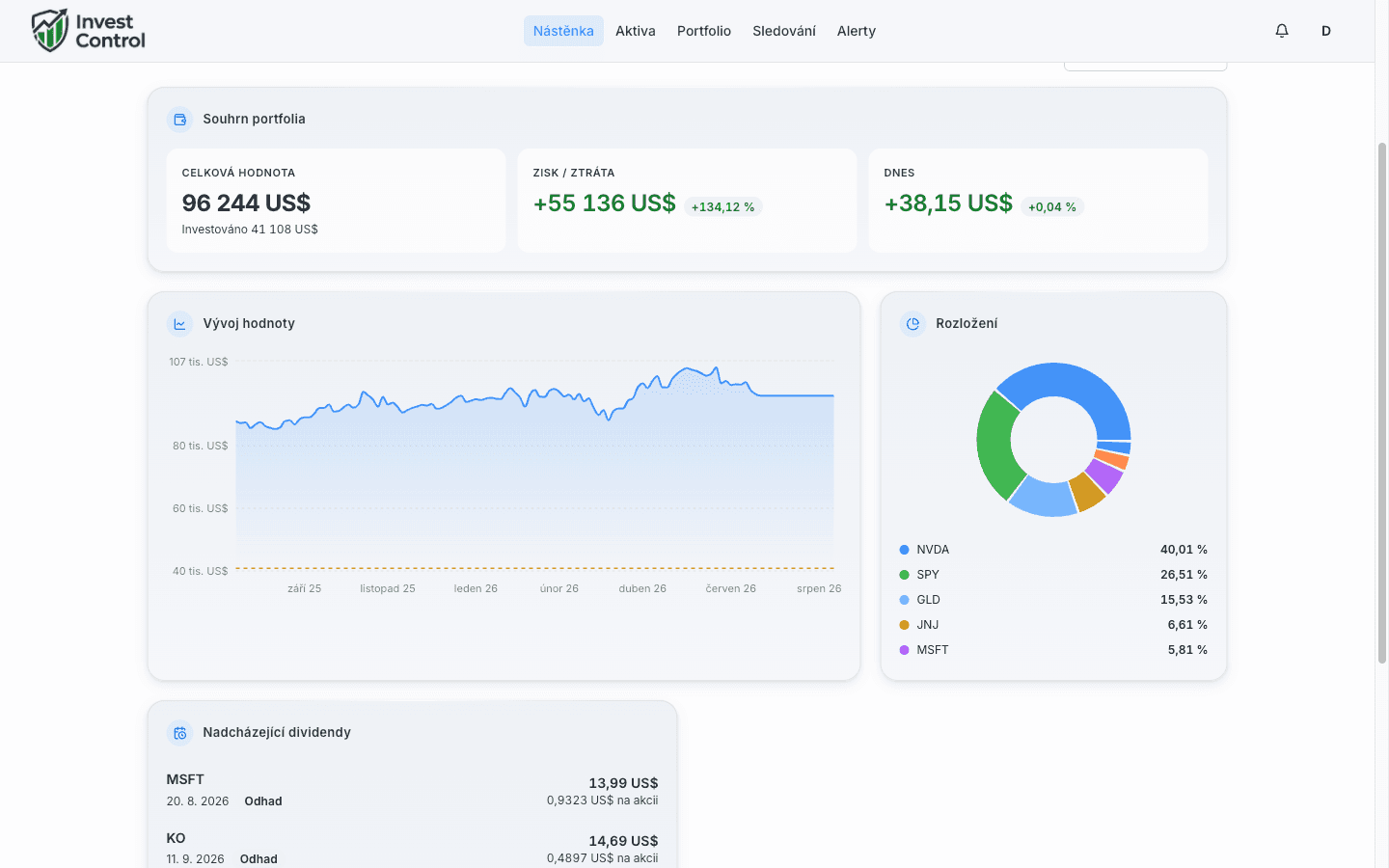The height and width of the screenshot is (868, 1389).
Task: Select MSFT legend label in Rozložení
Action: 933,650
